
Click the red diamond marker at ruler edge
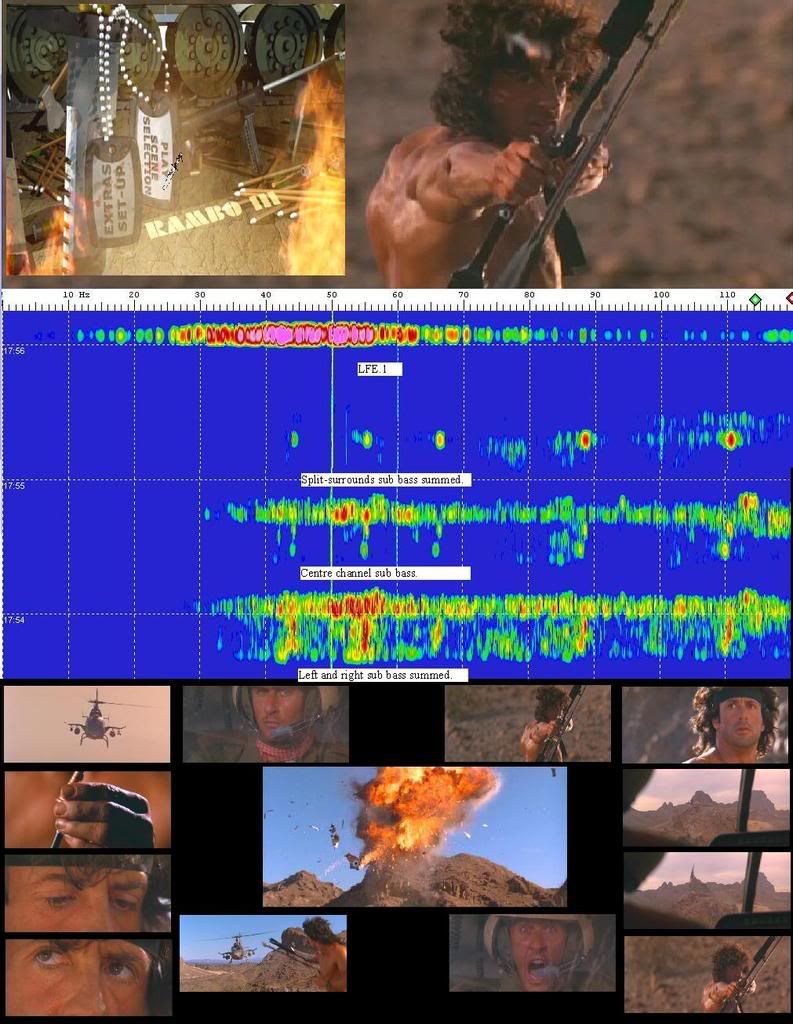point(789,298)
